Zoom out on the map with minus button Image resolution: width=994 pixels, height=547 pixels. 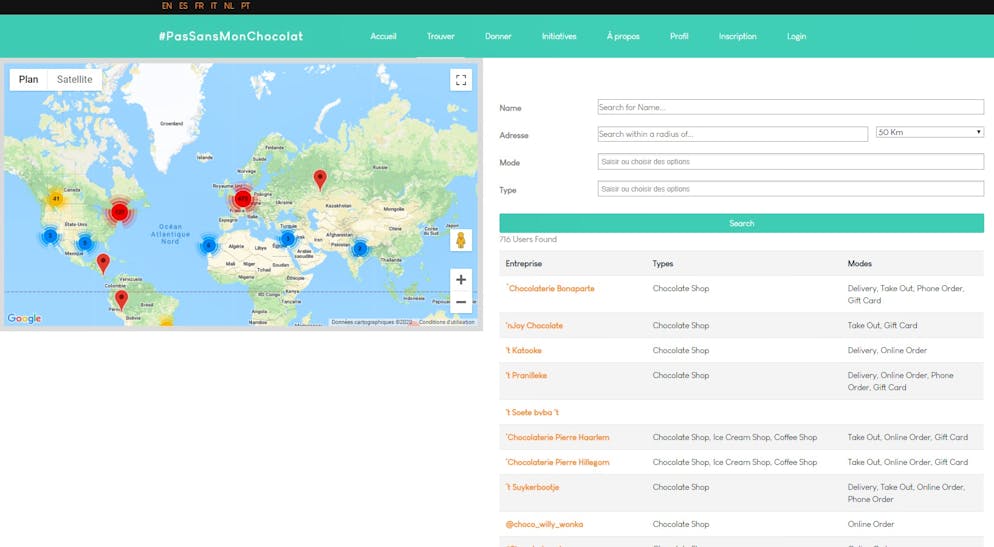[461, 302]
